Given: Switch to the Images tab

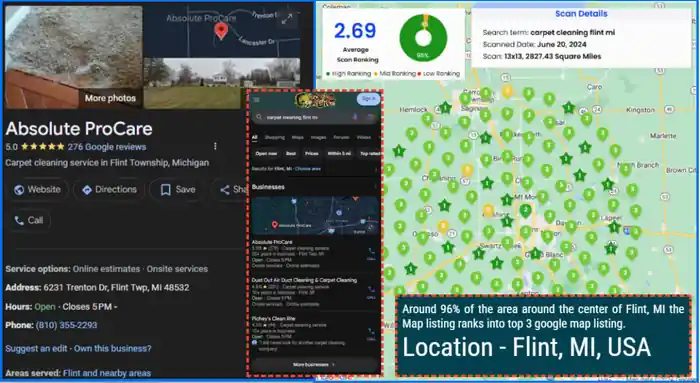Looking at the screenshot, I should 318,137.
